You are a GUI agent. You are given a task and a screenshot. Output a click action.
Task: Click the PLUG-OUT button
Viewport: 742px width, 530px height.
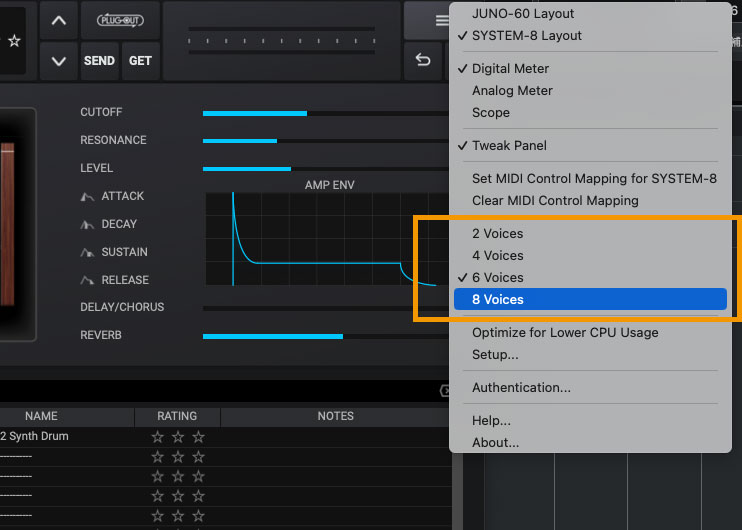pyautogui.click(x=120, y=20)
